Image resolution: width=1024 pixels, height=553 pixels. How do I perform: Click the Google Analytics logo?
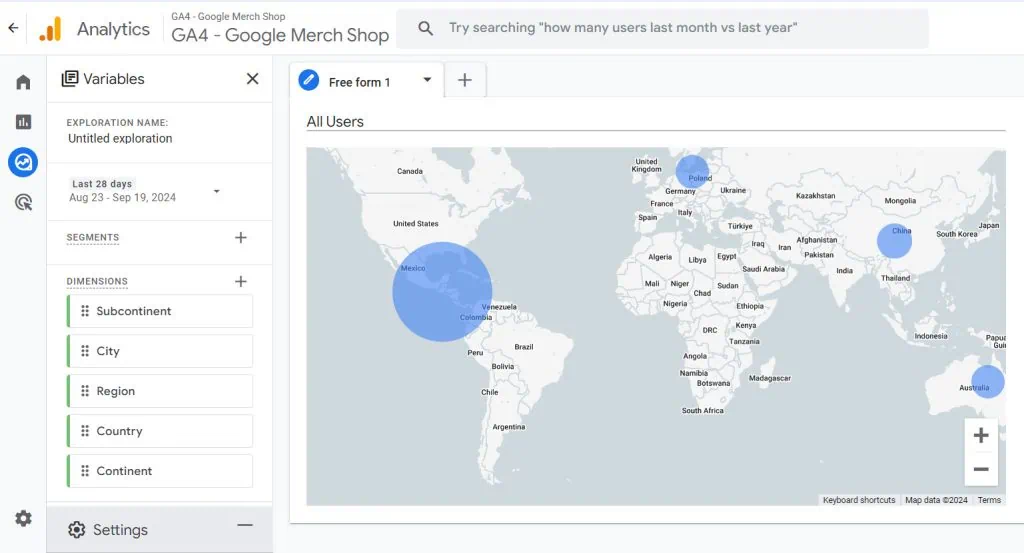pos(50,29)
